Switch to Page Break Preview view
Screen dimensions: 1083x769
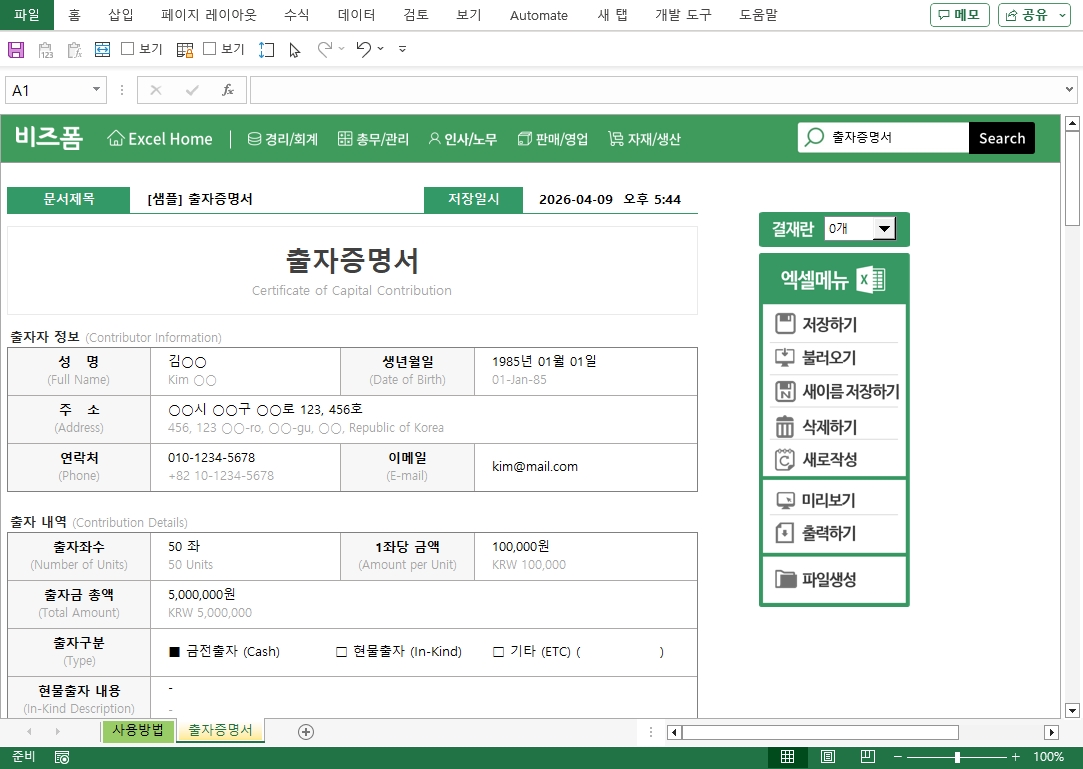[868, 757]
